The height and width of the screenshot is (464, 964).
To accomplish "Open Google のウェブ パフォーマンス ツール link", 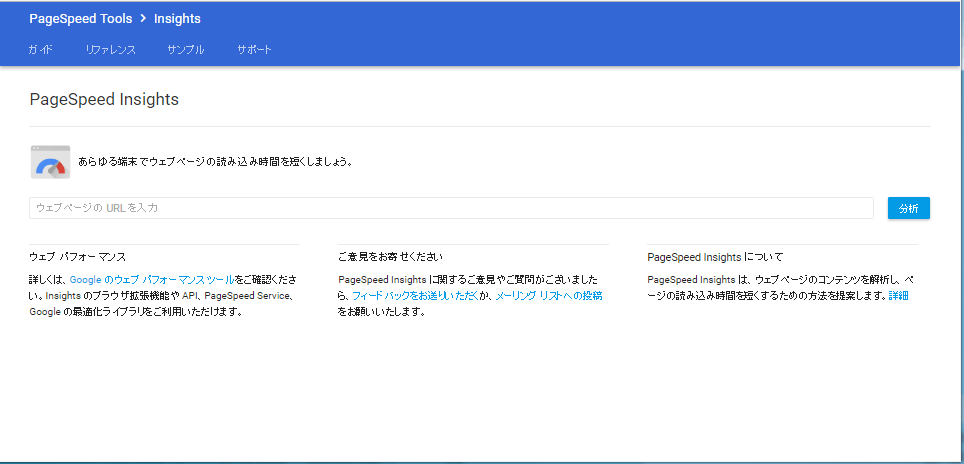I will point(152,280).
